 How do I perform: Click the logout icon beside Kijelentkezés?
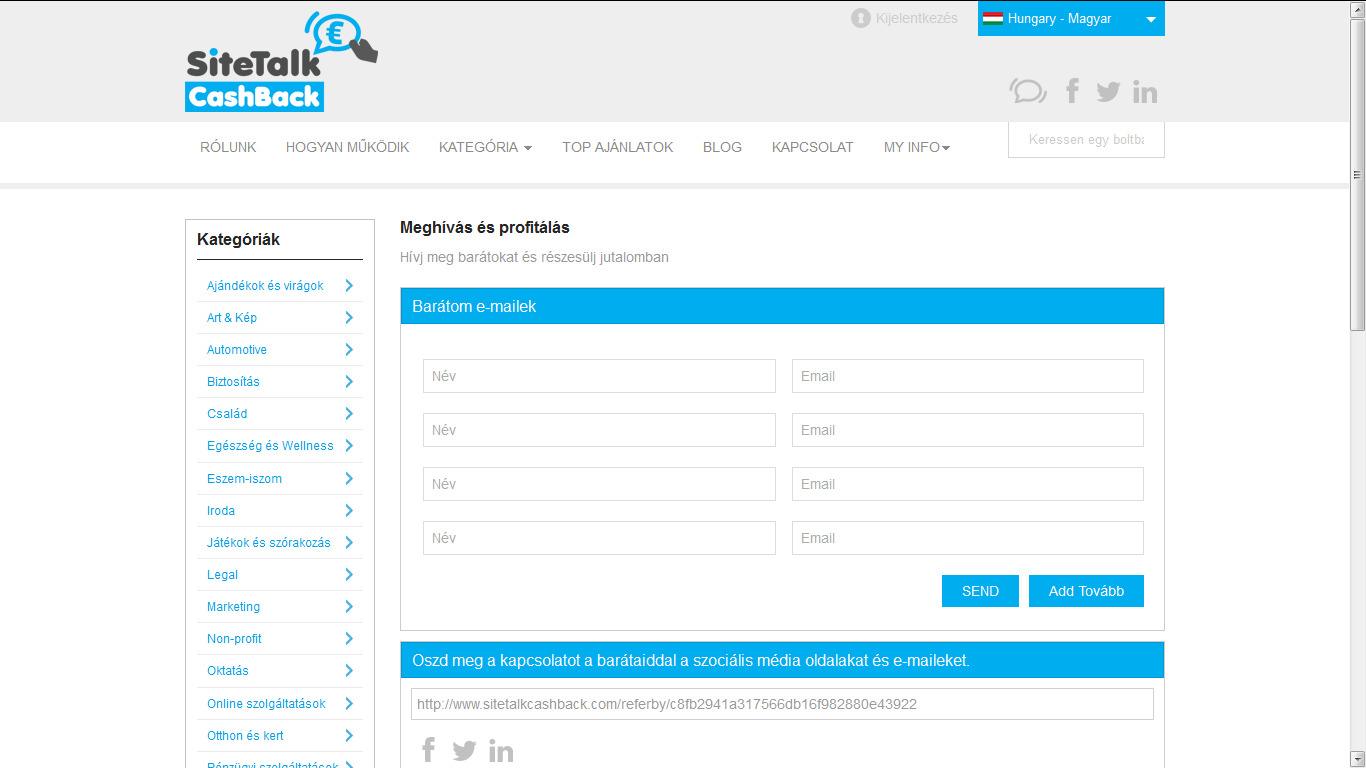point(860,18)
